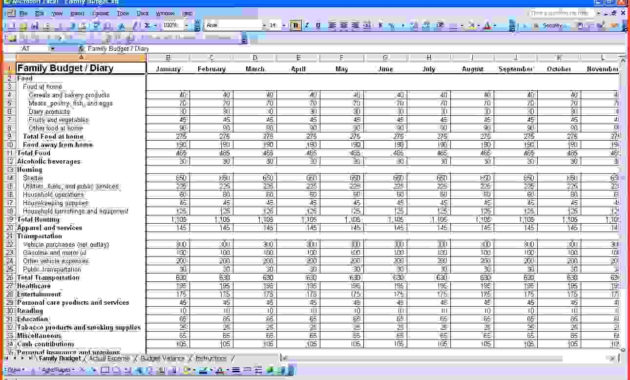
Task: Click the vertical scrollbar down arrow
Action: tap(623, 349)
